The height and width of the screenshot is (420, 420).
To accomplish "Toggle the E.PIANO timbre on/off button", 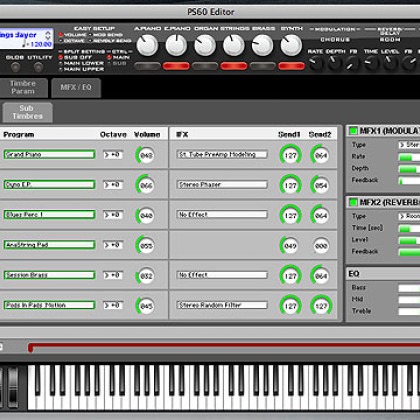I will [x=176, y=66].
